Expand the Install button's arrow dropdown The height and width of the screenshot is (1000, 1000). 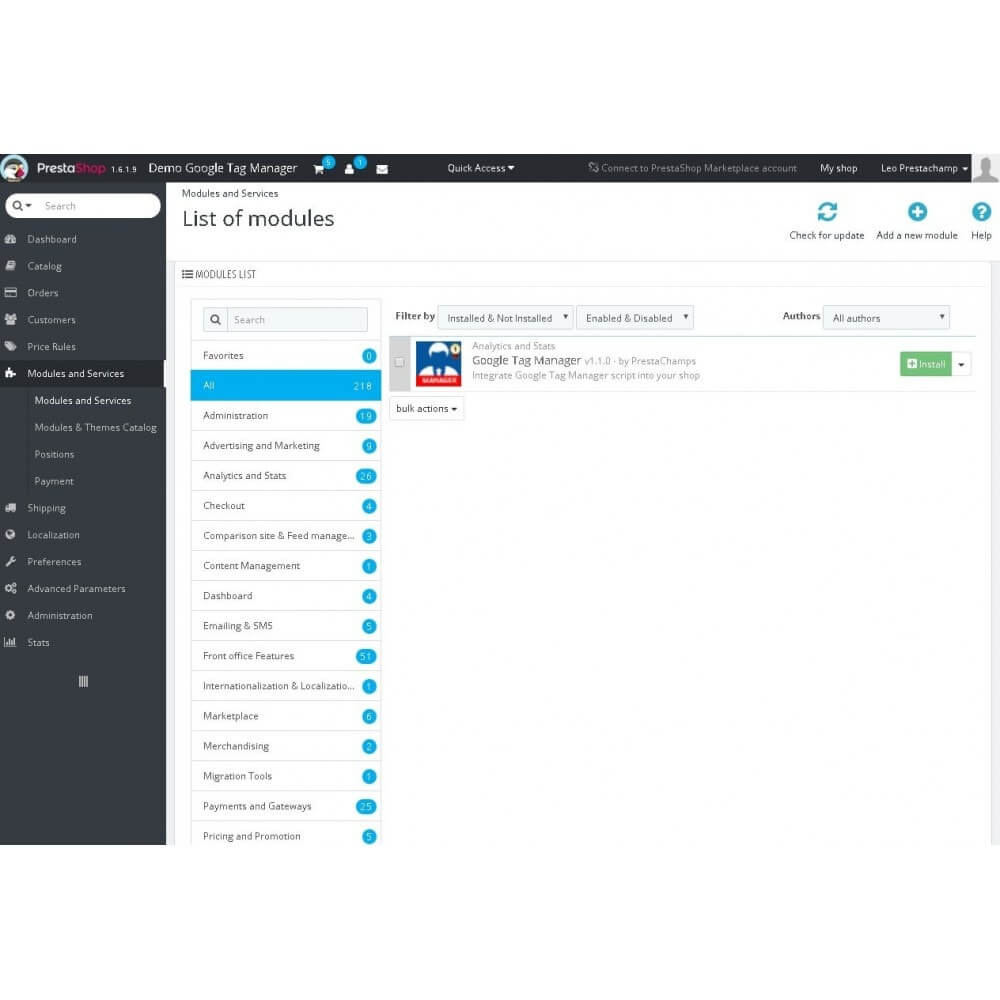pos(961,364)
